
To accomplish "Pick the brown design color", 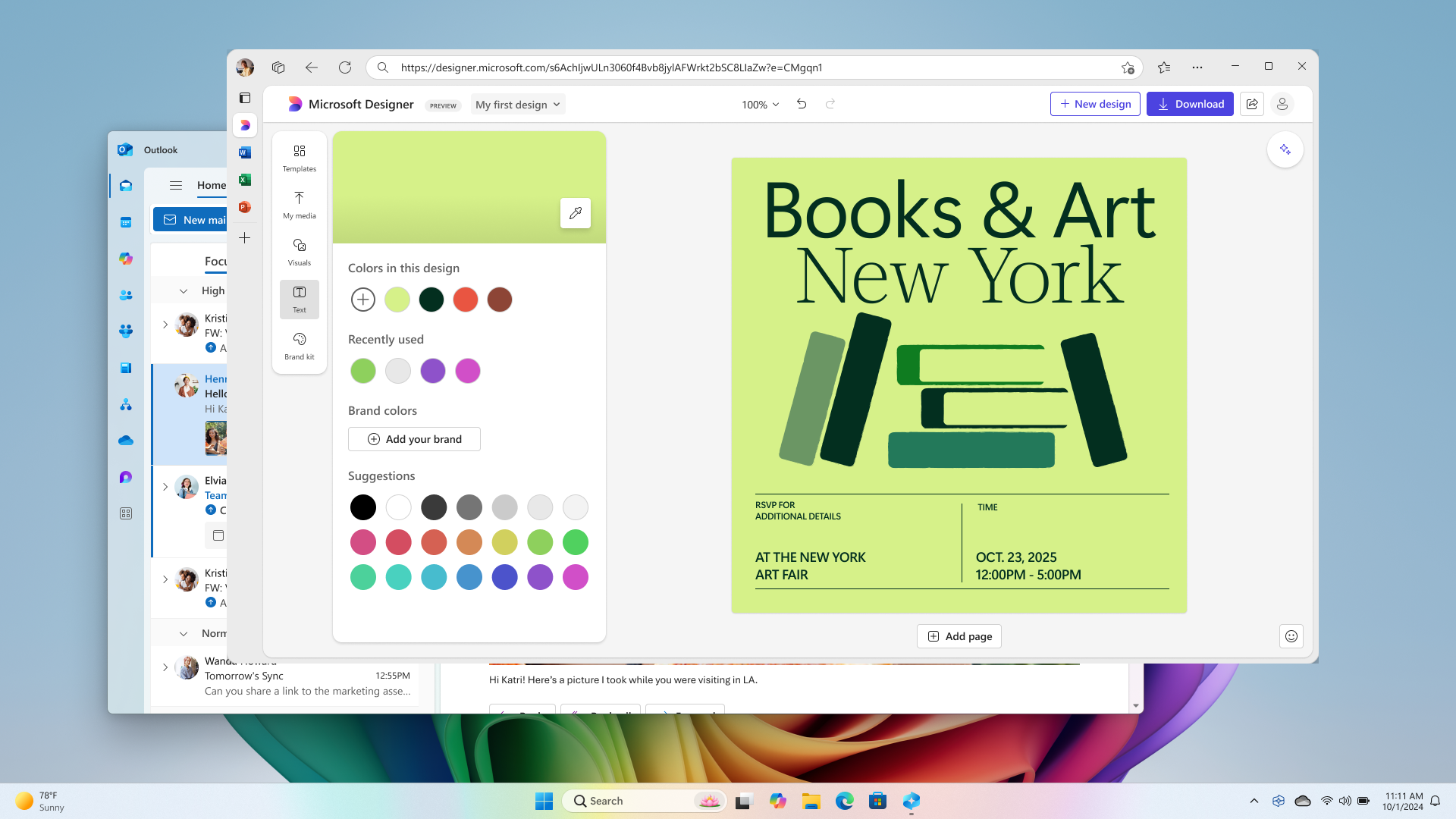I will pos(500,300).
